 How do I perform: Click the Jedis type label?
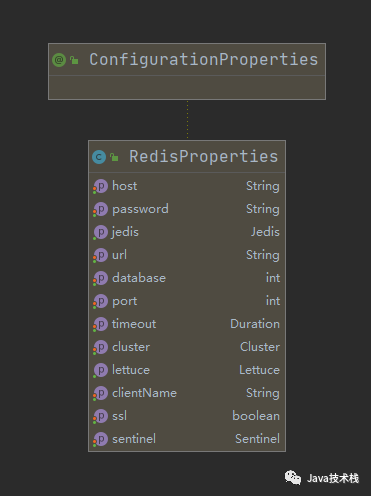coord(265,232)
